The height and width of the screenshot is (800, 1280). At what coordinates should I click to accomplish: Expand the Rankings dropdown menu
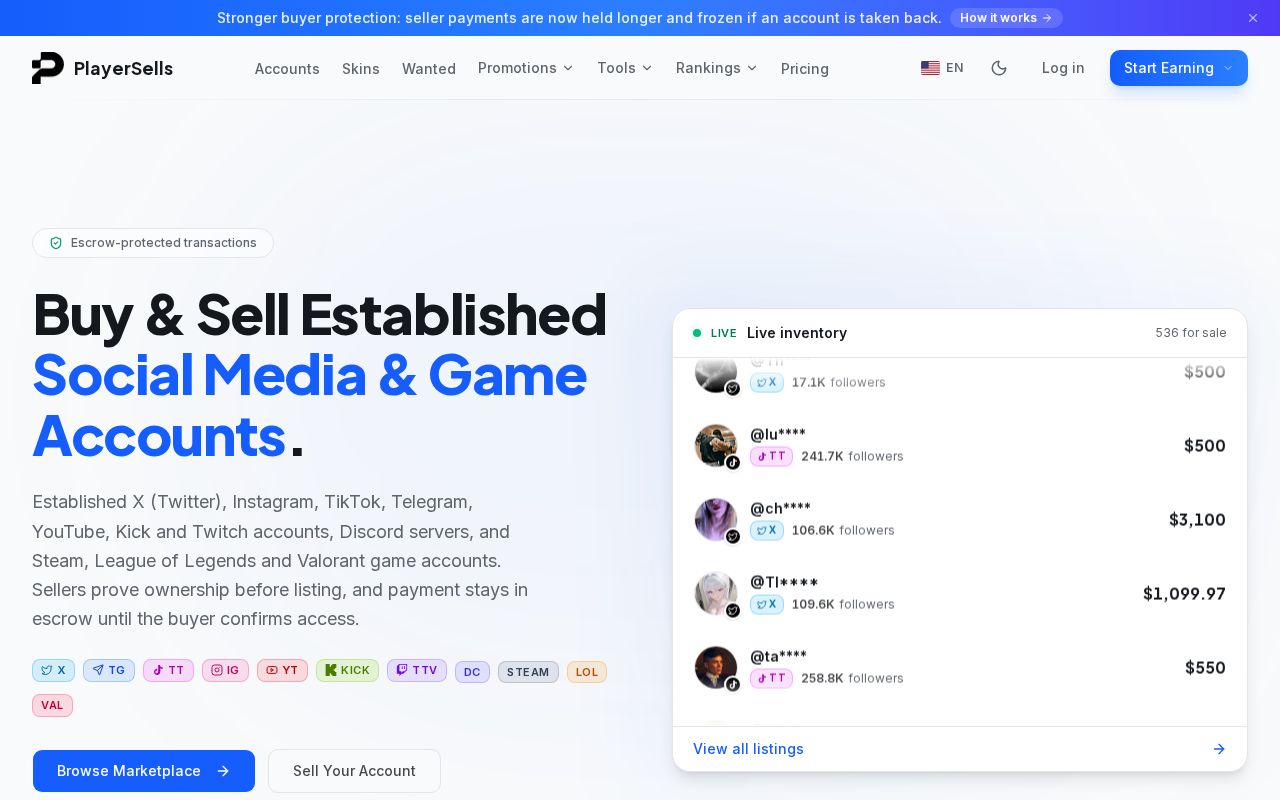pos(717,68)
